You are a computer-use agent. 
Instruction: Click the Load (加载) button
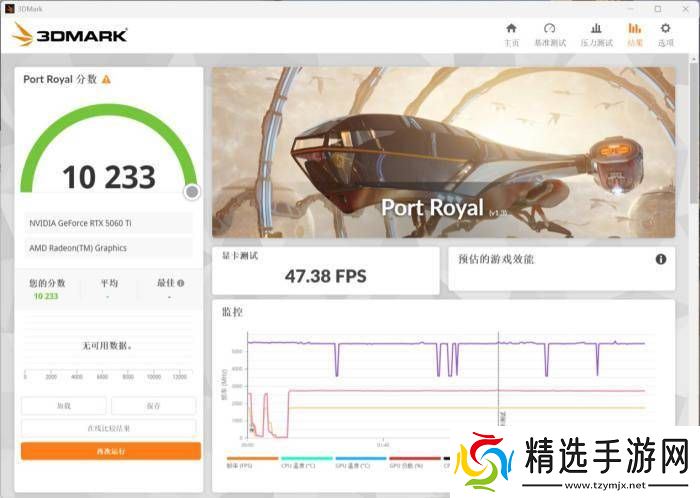point(63,405)
